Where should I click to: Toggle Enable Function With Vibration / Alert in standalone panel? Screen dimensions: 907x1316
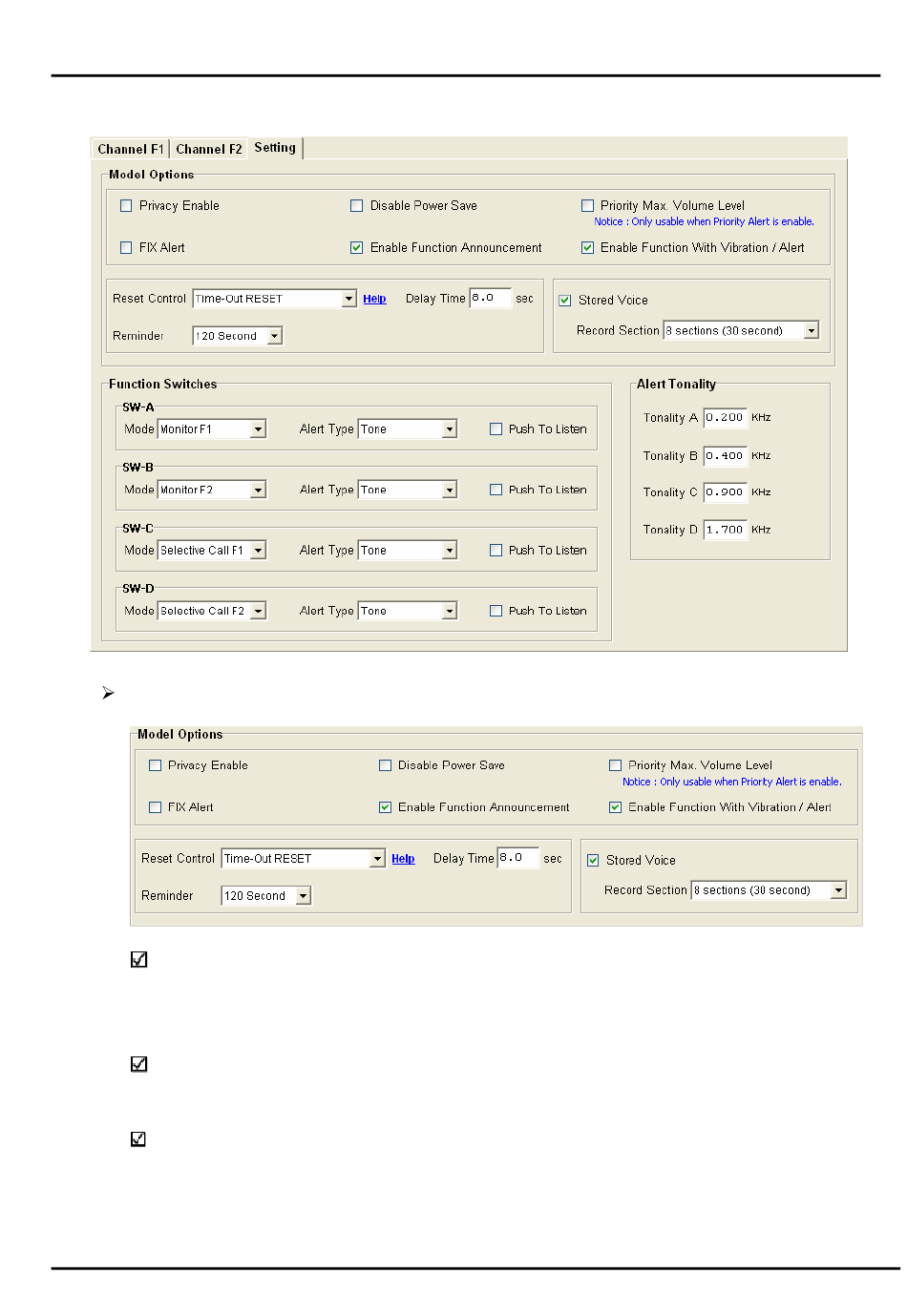click(x=616, y=807)
